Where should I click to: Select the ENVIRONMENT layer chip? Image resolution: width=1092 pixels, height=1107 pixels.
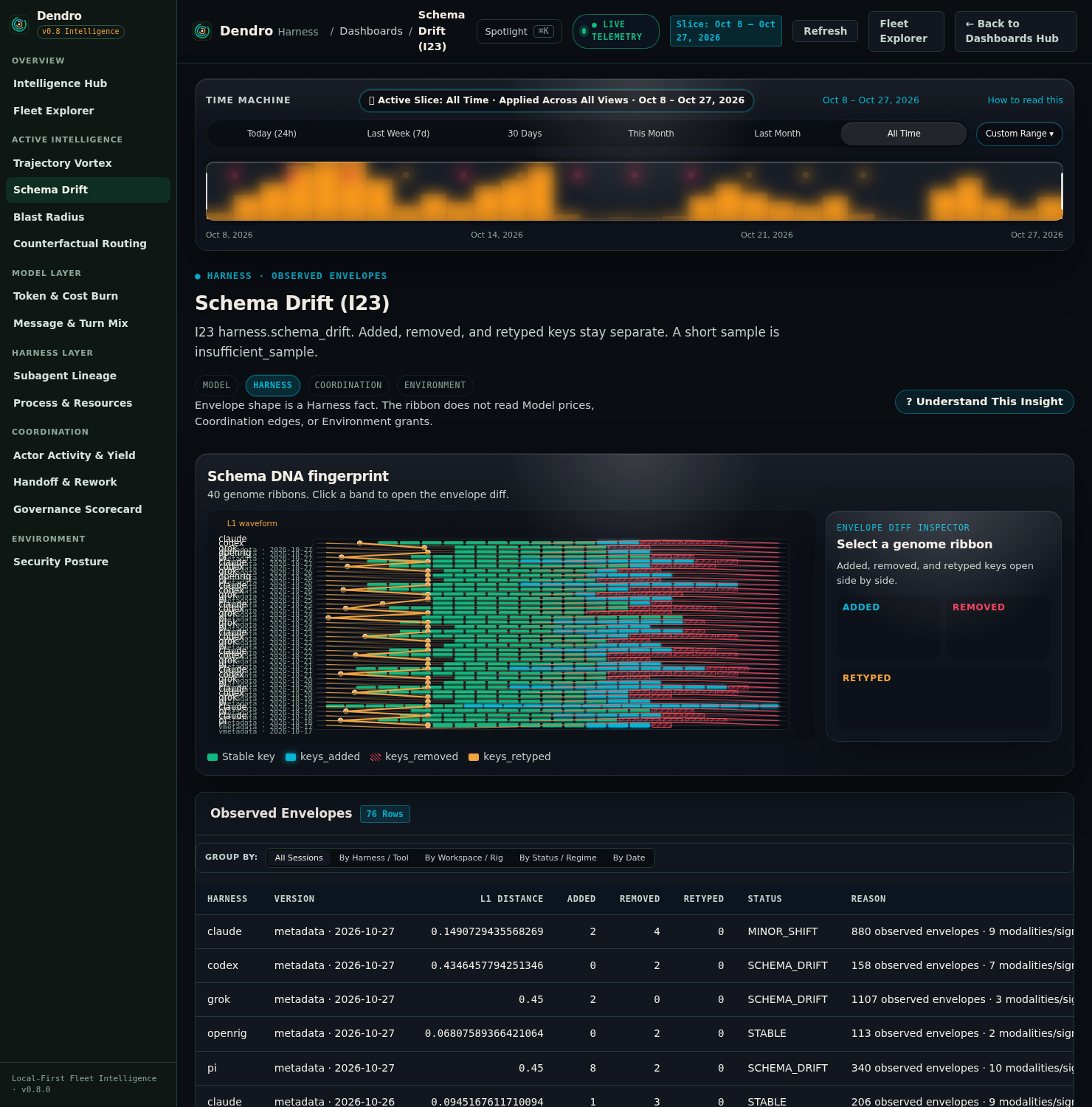pyautogui.click(x=435, y=385)
